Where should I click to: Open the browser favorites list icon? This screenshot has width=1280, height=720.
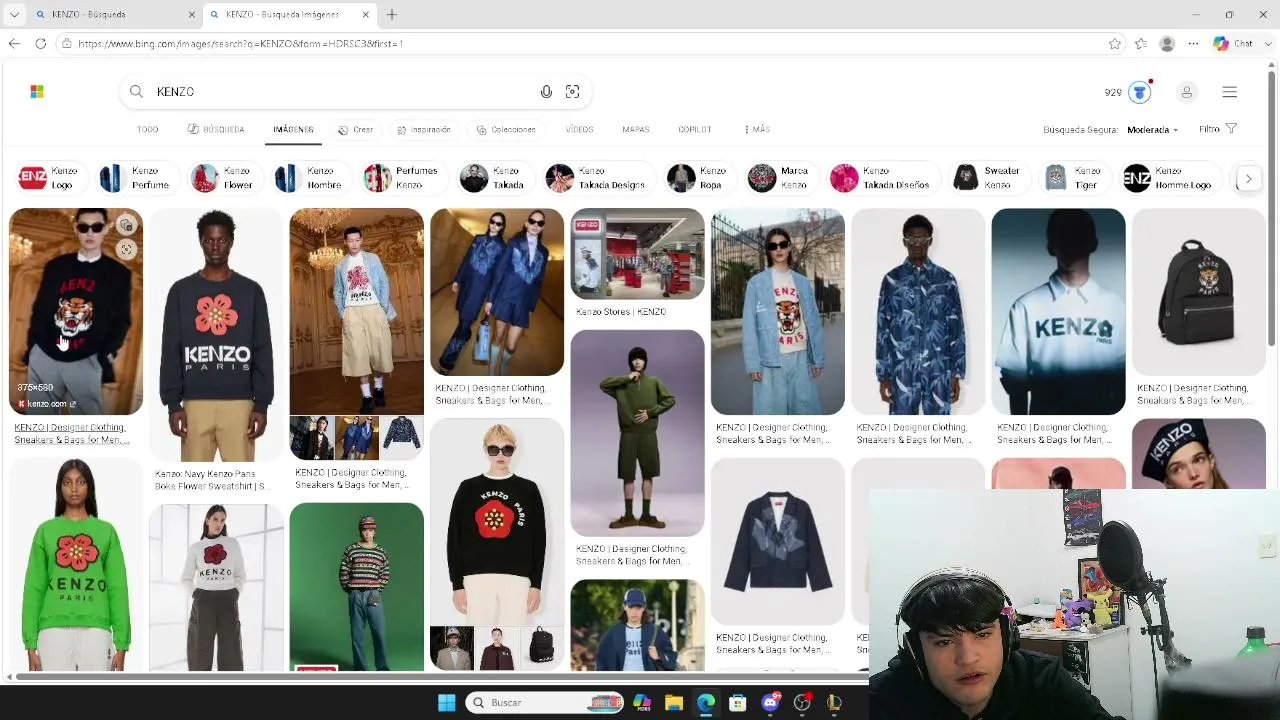pos(1141,44)
